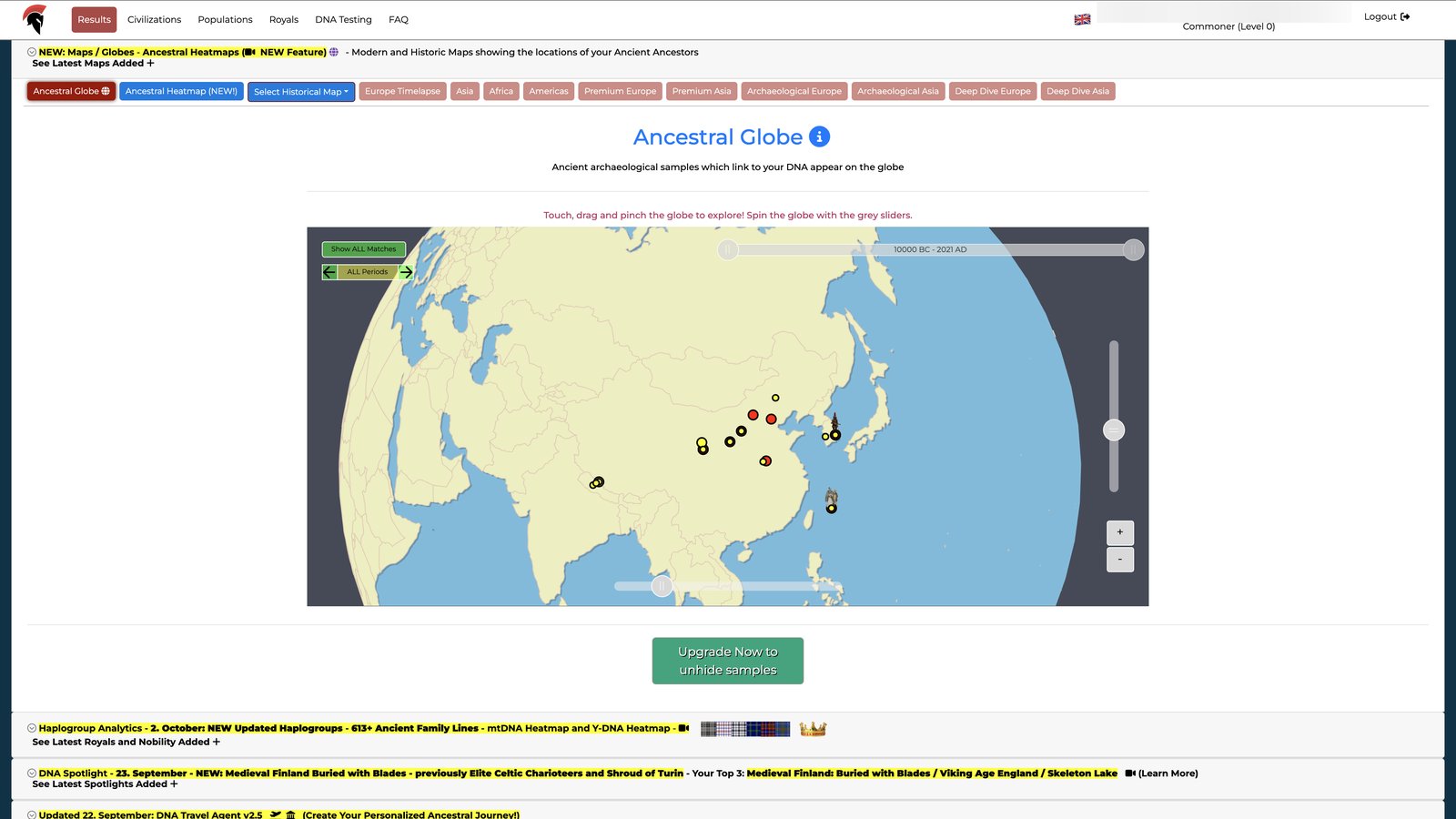Click the Spartan helmet site logo
The height and width of the screenshot is (819, 1456).
35,19
